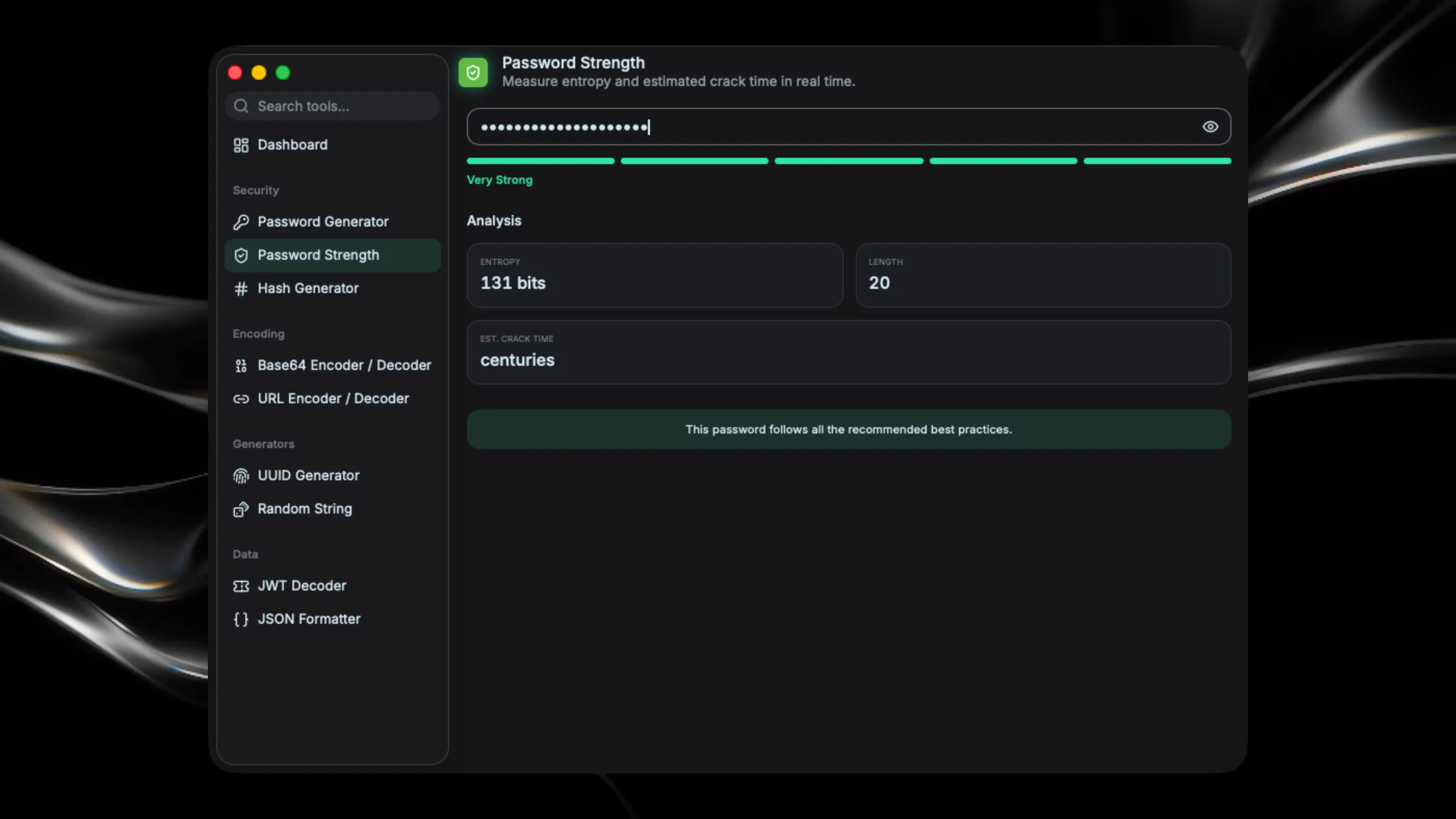Click the first strength meter segment
The image size is (1456, 819).
[x=541, y=161]
